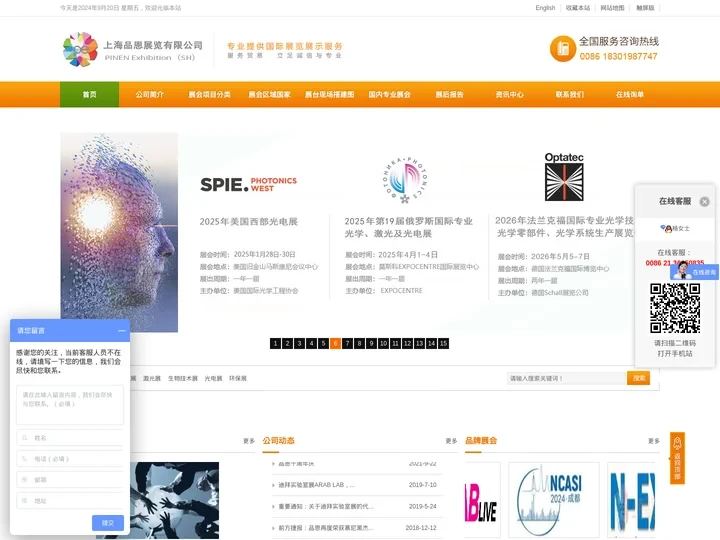The image size is (720, 540).
Task: Select carousel page 8
Action: coord(360,343)
